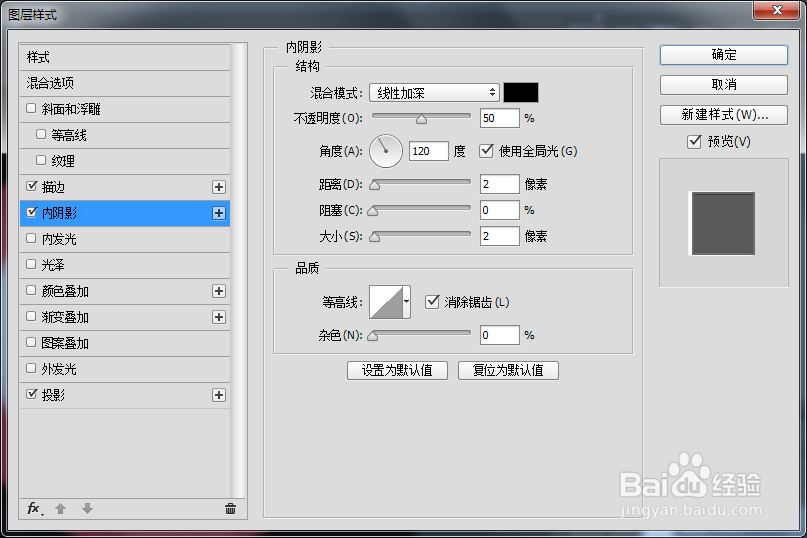807x538 pixels.
Task: Click 设置为默认值 button
Action: click(397, 370)
